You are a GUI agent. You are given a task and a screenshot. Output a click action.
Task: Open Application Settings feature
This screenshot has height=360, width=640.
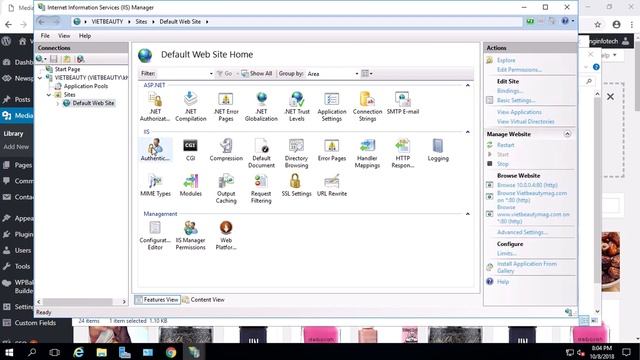[332, 107]
